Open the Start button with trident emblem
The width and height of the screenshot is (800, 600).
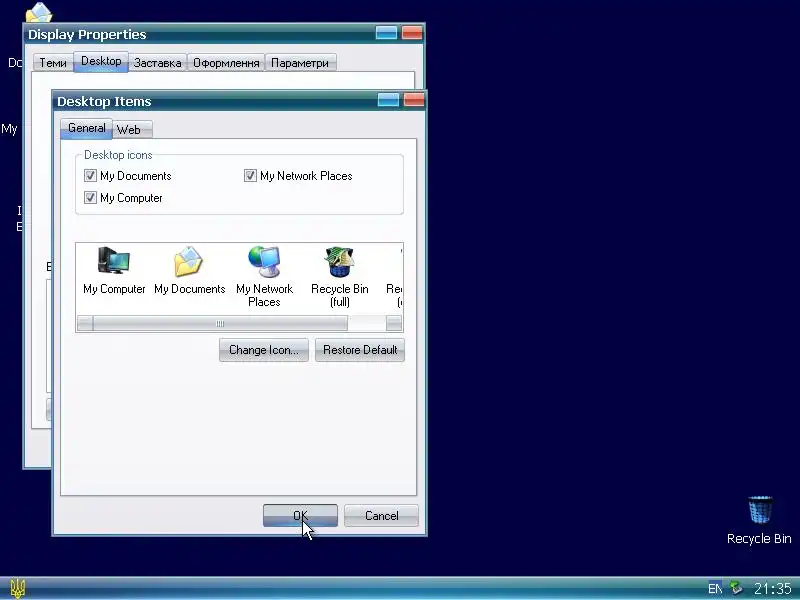[18, 588]
